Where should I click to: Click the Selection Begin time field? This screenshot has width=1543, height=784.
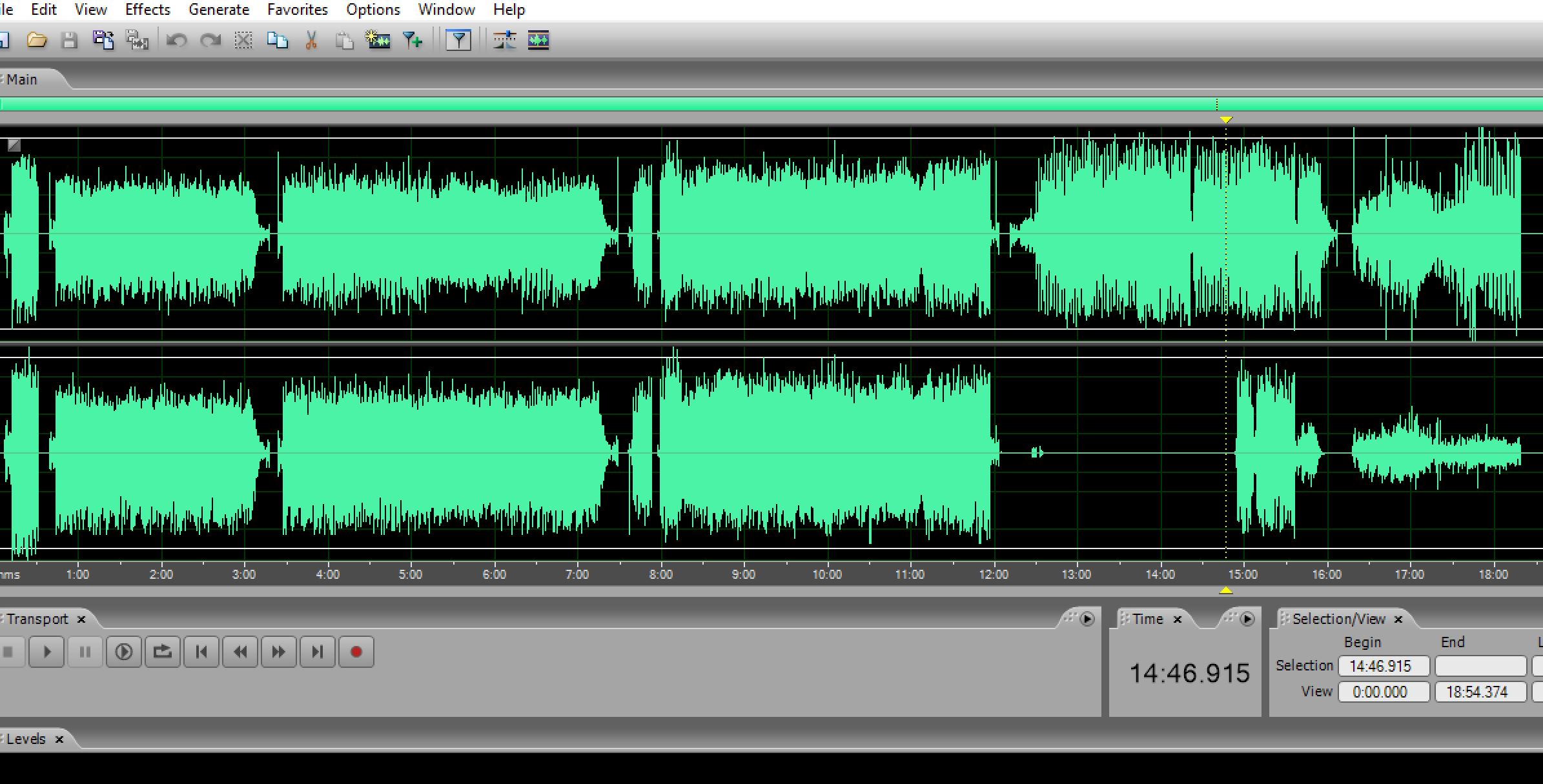click(1383, 666)
